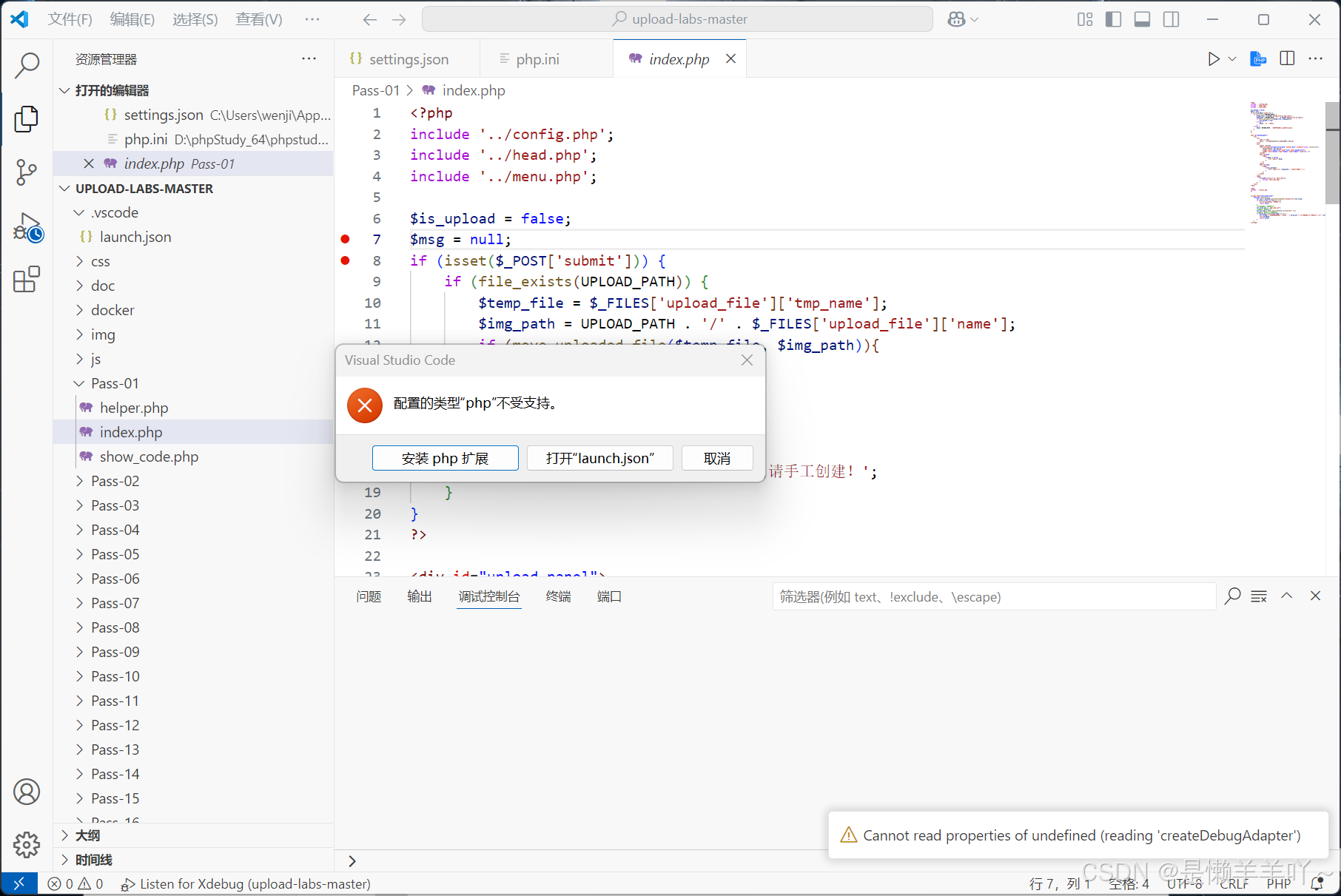1341x896 pixels.
Task: Click Open launch.json button in dialog
Action: [600, 458]
